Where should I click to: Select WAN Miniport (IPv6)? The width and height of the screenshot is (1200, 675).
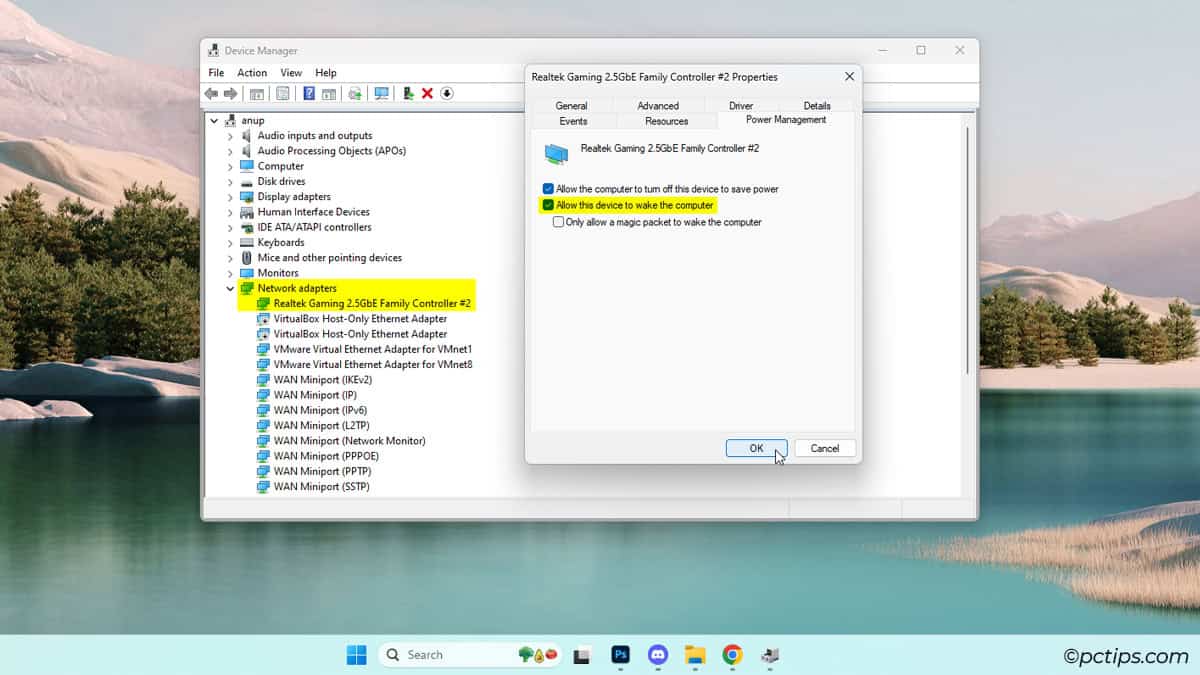click(x=320, y=410)
